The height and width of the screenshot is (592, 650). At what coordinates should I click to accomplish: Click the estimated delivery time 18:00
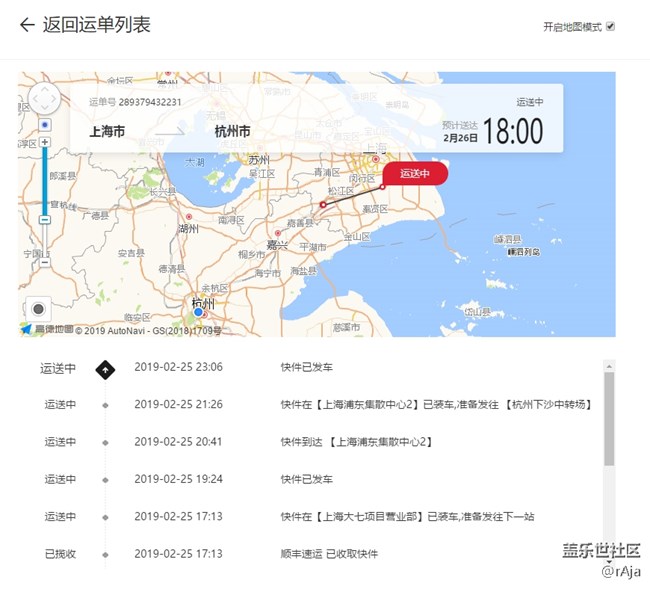point(513,131)
